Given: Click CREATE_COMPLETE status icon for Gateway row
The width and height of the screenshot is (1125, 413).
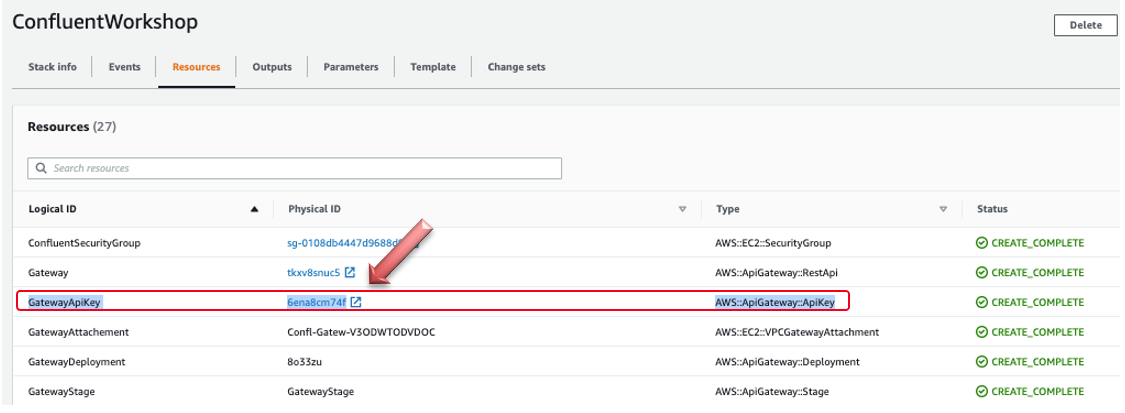Looking at the screenshot, I should (982, 272).
